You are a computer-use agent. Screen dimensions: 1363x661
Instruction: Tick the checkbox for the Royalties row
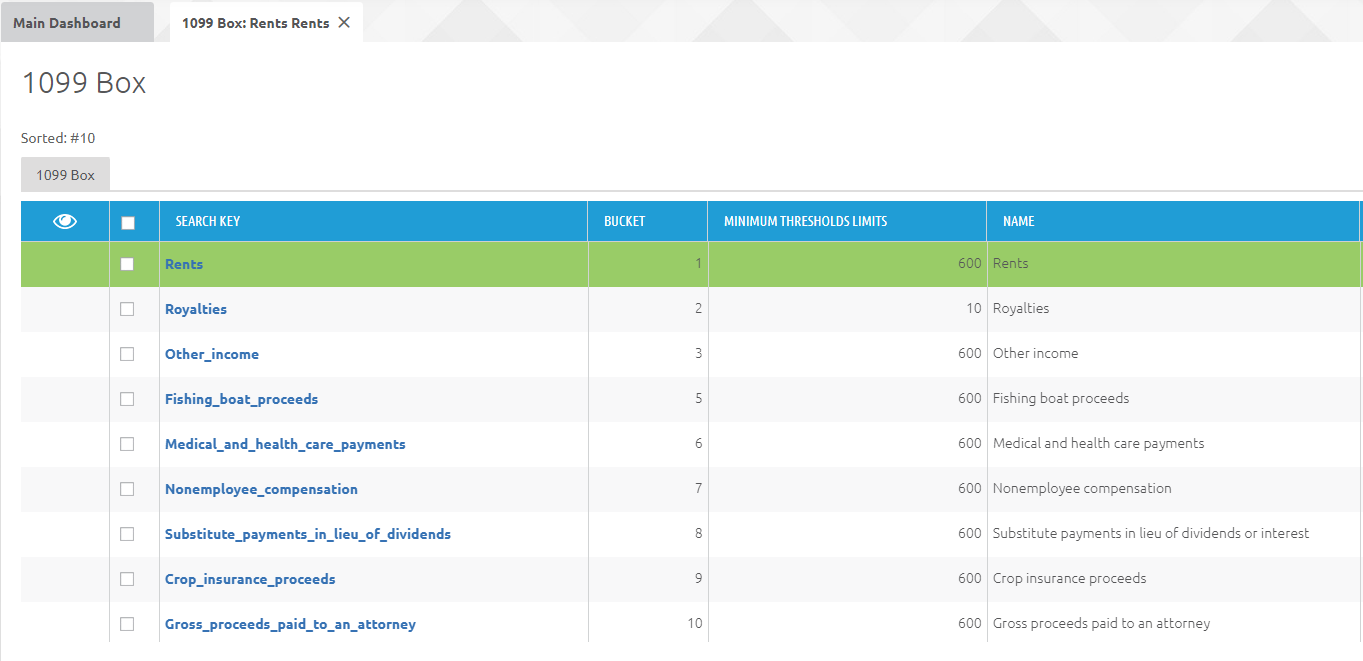tap(127, 309)
